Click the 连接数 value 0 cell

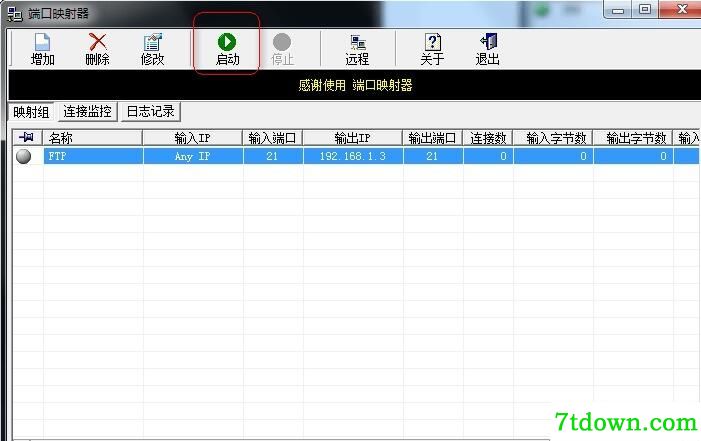488,156
